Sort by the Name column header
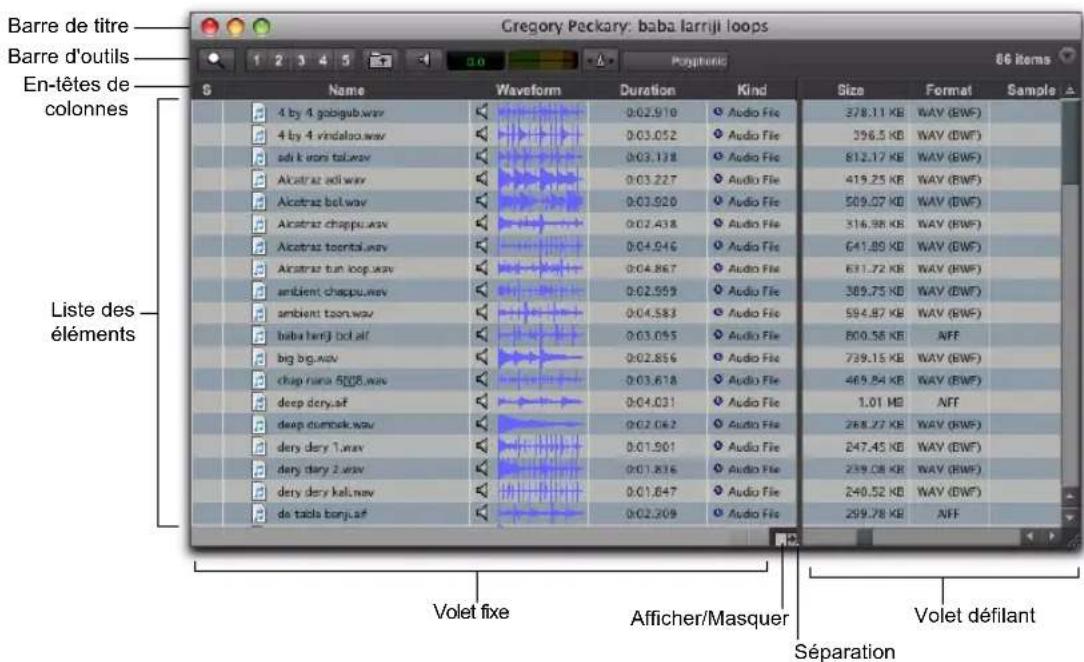The height and width of the screenshot is (662, 1084). 346,90
